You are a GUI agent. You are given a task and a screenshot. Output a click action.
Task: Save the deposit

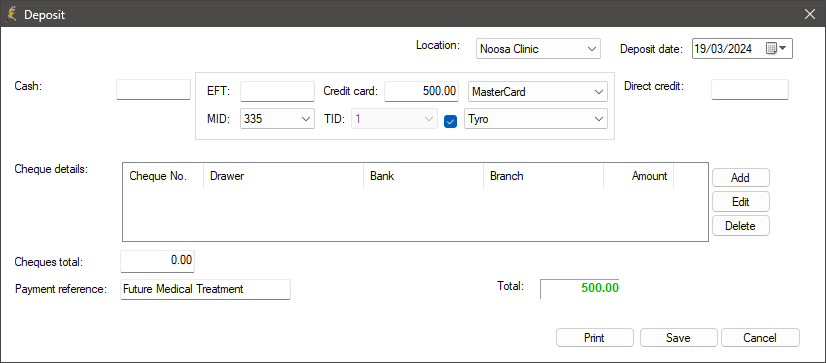pos(678,338)
